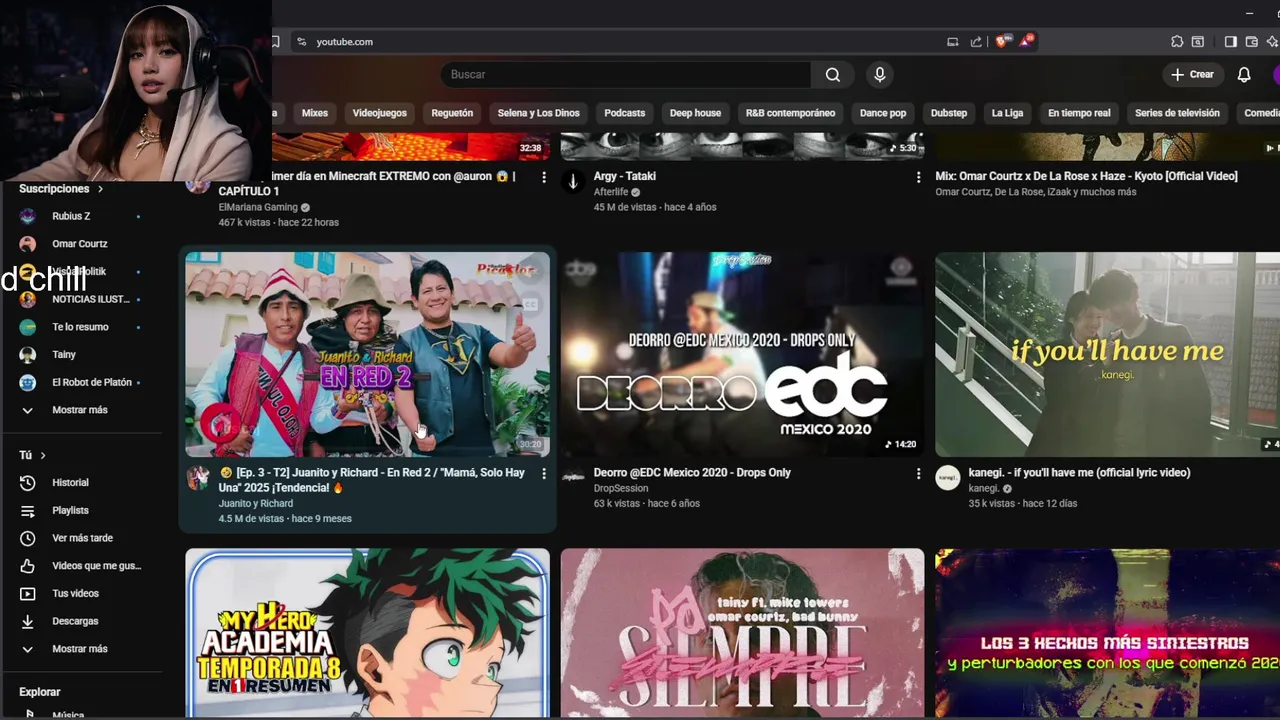Play My Hero Academia Temporada 8 thumbnail
Screen dimensions: 1280x720
point(367,633)
